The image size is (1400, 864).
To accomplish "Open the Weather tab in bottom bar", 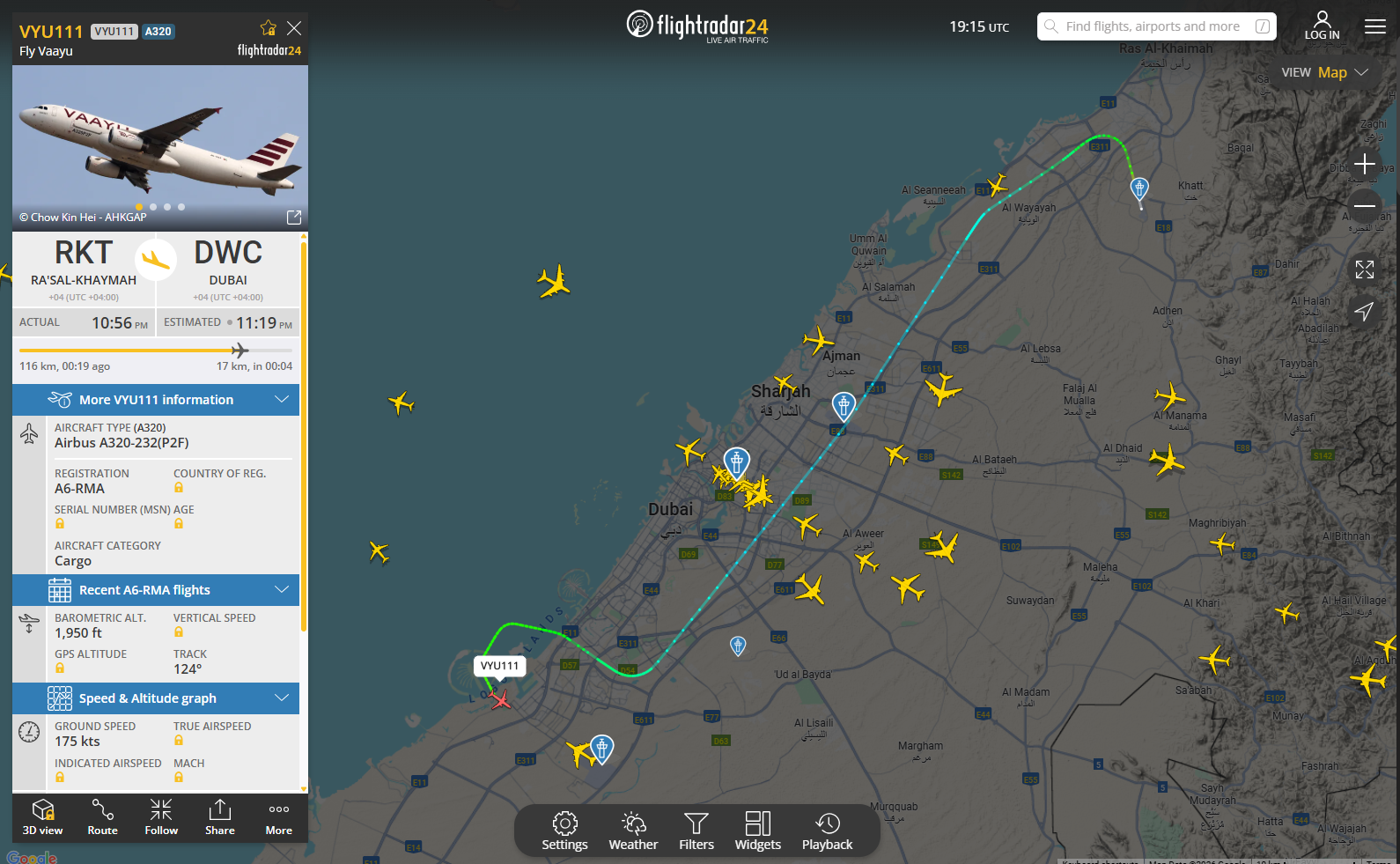I will pos(633,831).
